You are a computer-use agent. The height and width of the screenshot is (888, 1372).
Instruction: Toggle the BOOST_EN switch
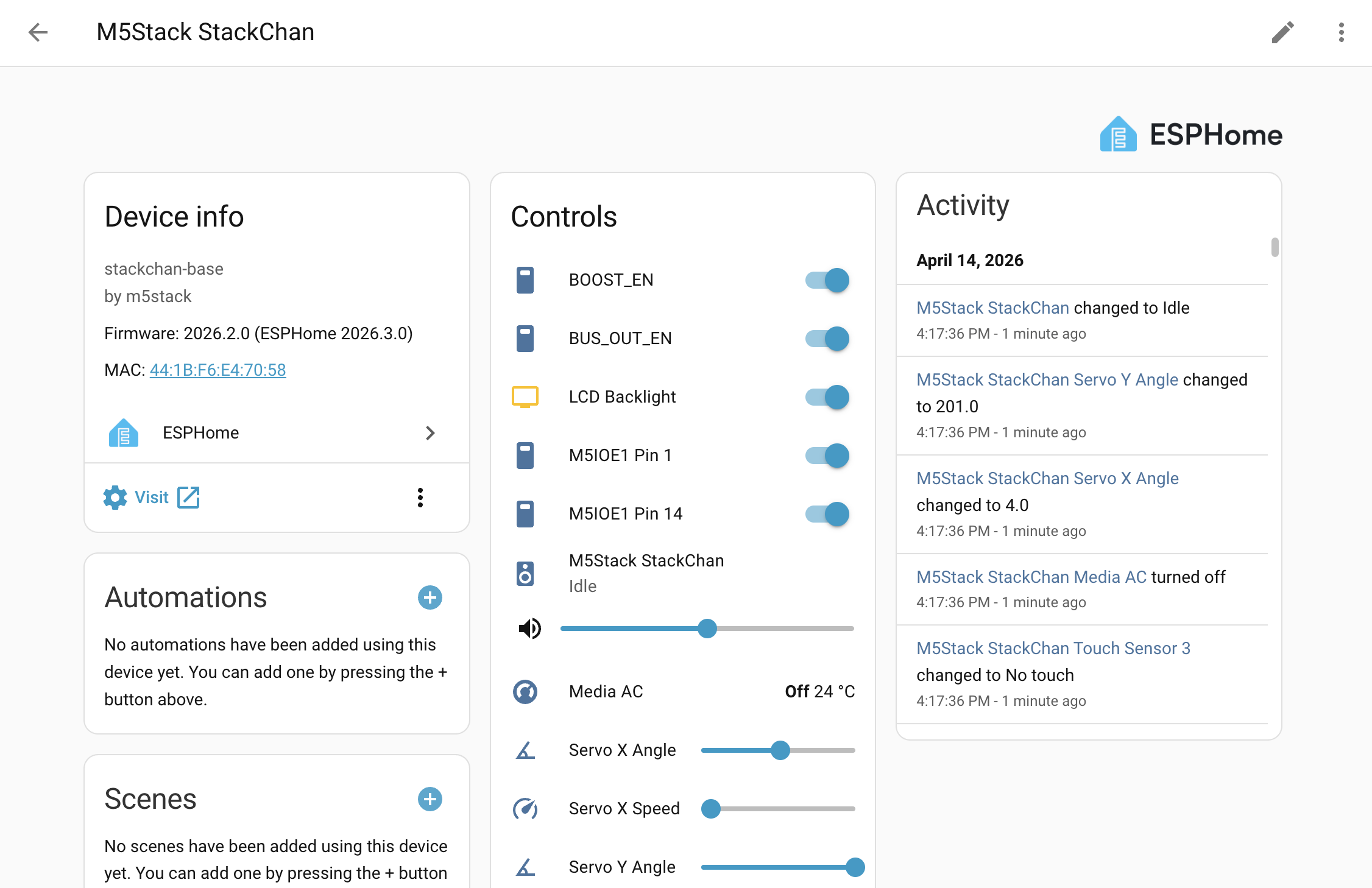coord(827,280)
